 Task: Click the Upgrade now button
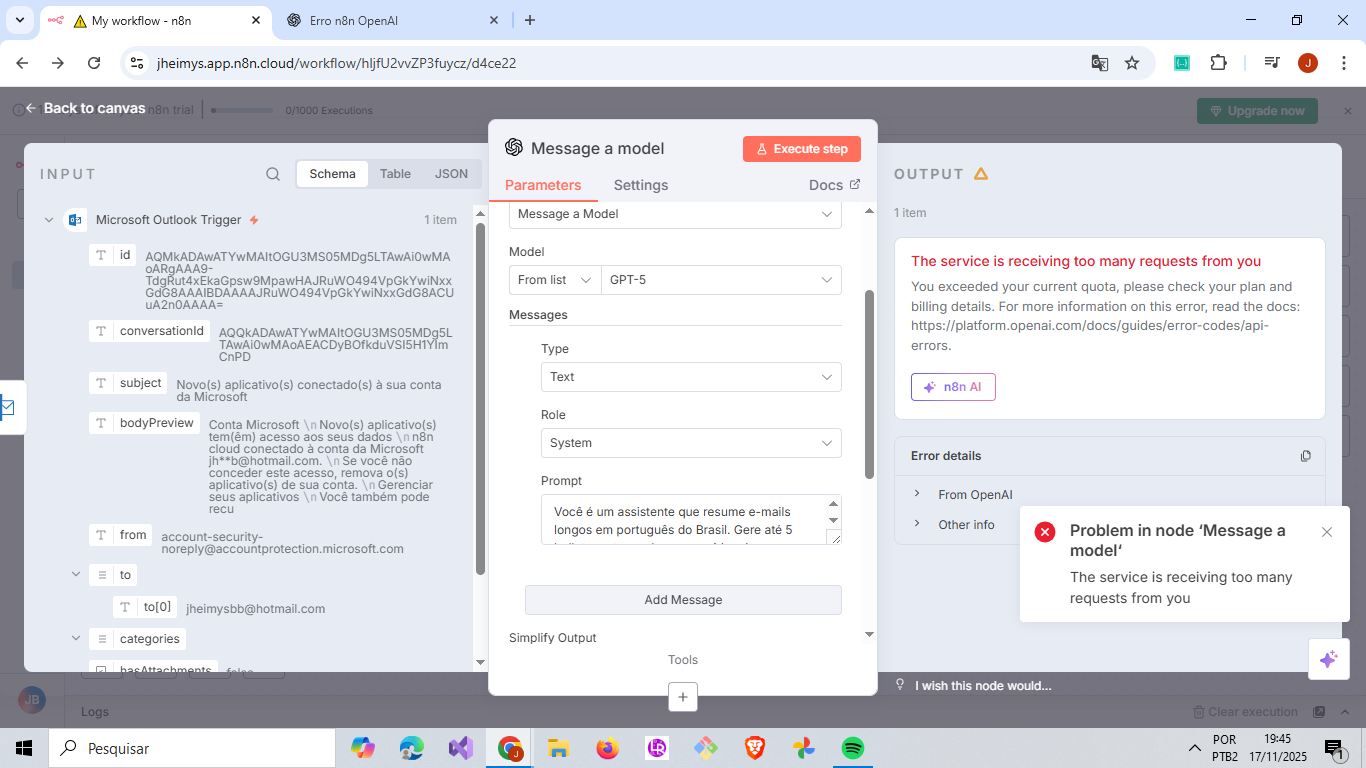(1257, 111)
